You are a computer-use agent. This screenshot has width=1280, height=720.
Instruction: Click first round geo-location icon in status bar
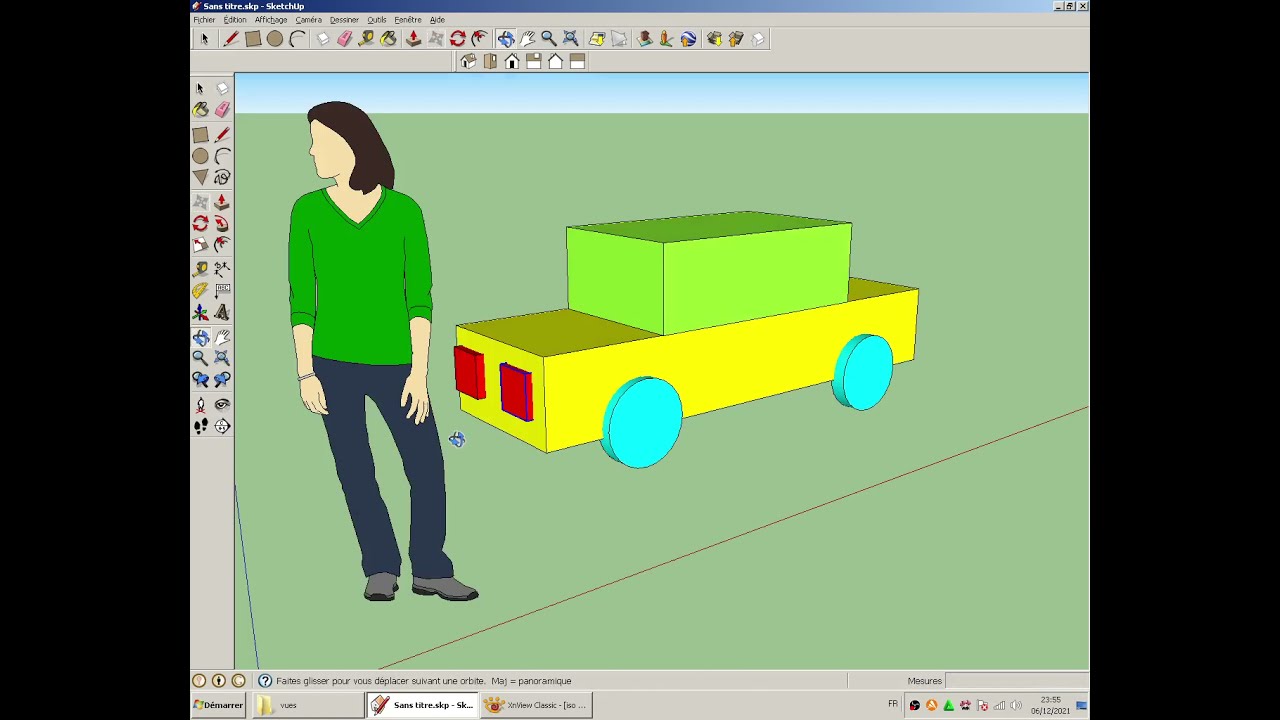199,681
